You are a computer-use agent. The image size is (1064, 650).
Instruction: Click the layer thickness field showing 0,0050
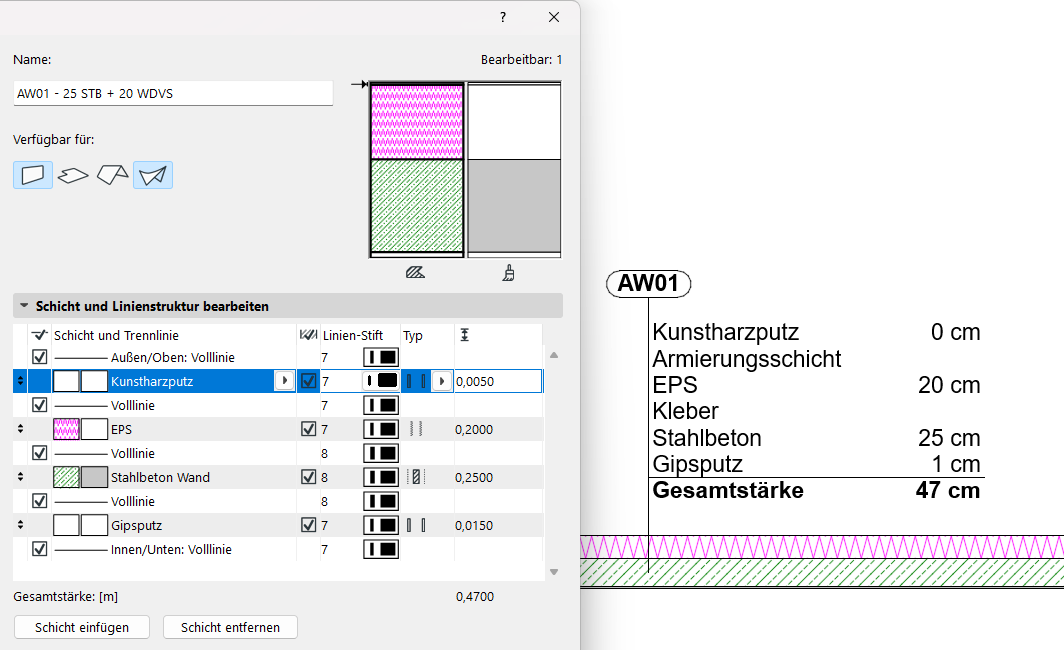(x=497, y=381)
